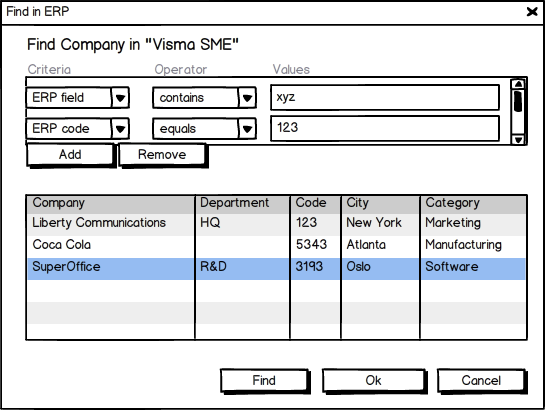Open the ERP code criteria dropdown arrow
The image size is (545, 410).
(x=120, y=129)
